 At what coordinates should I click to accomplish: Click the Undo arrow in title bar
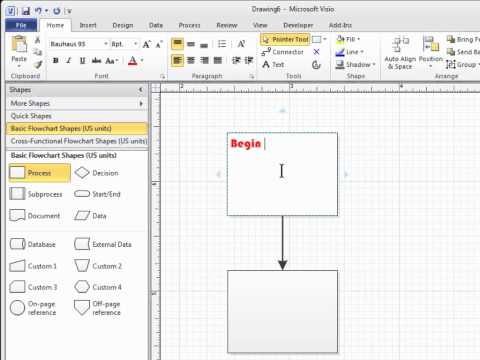[39, 11]
